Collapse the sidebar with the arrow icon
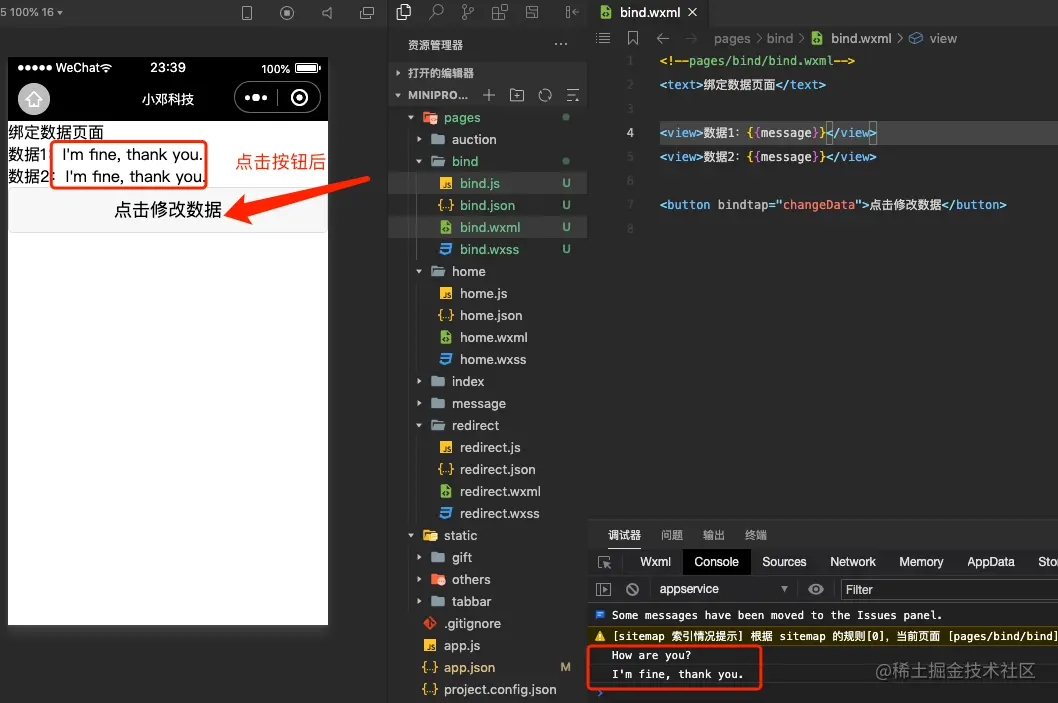 (x=572, y=12)
